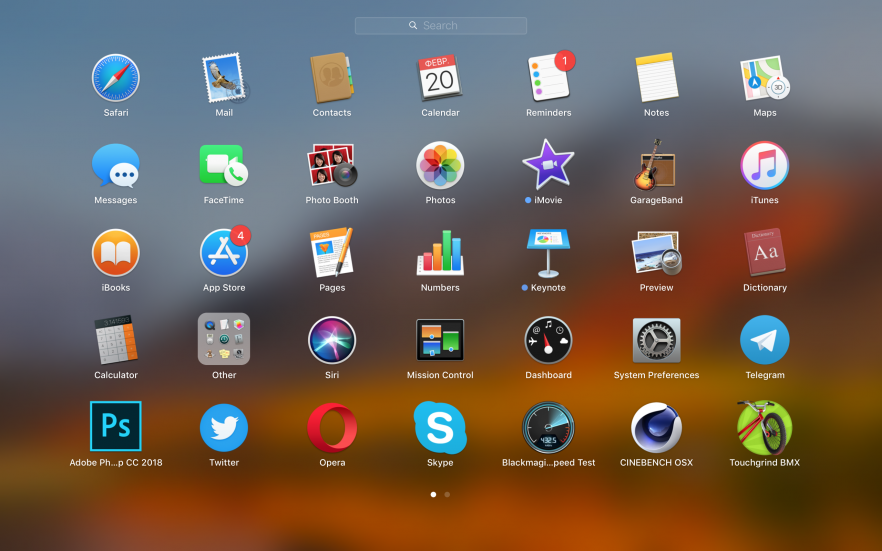The height and width of the screenshot is (551, 882).
Task: Launch CINEBENCH OSX
Action: coord(656,427)
